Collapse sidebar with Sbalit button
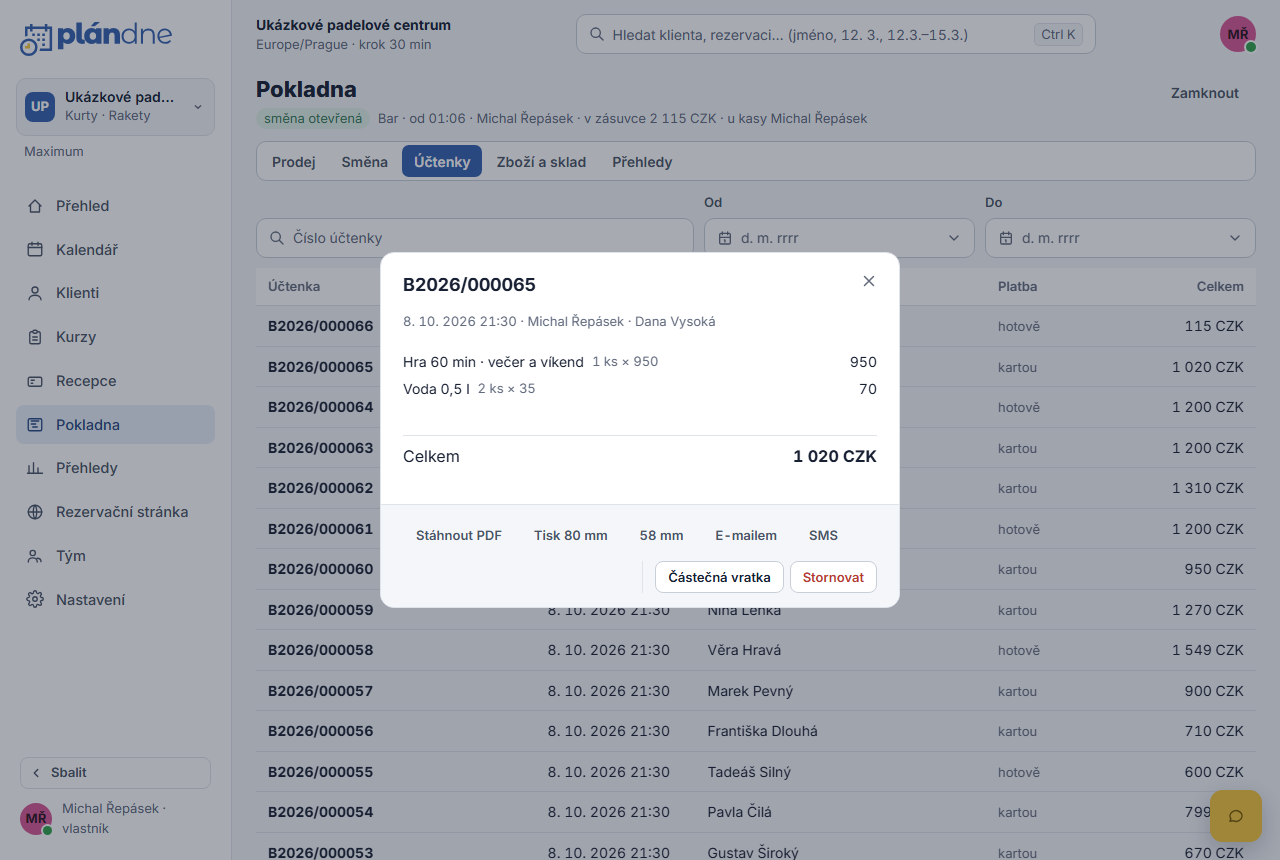The height and width of the screenshot is (860, 1280). (x=115, y=773)
